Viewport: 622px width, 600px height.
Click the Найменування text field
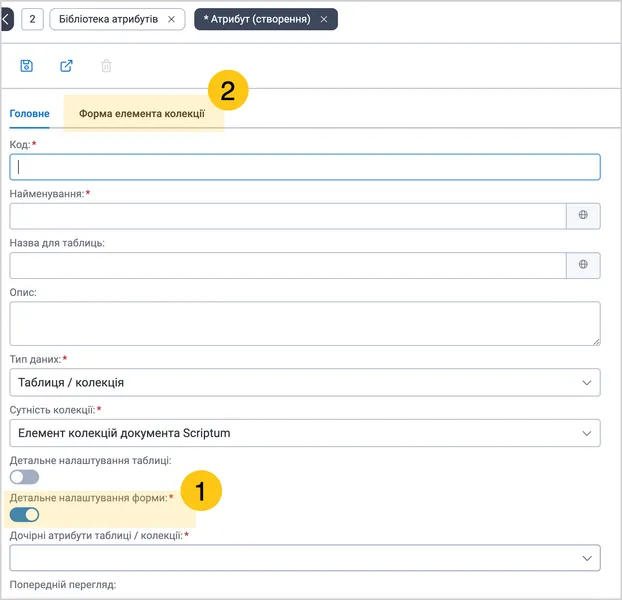288,216
